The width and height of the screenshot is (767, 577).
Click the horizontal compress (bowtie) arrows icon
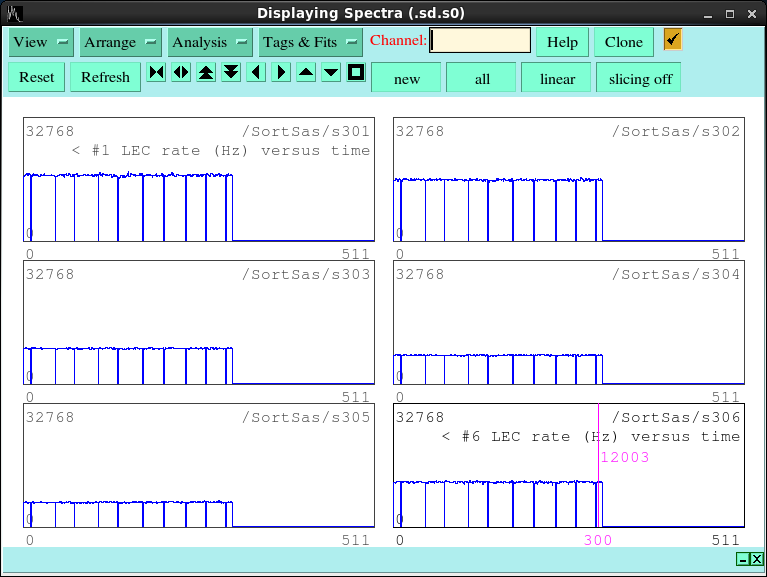coord(156,73)
